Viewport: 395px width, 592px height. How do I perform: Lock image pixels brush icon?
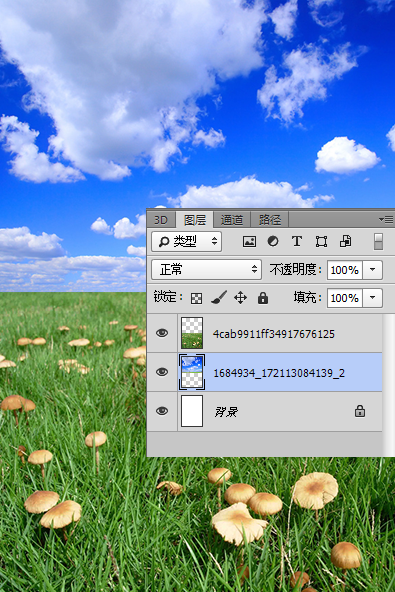[219, 298]
